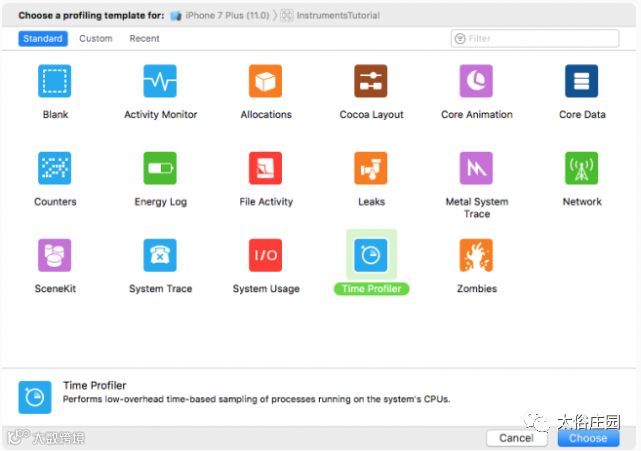This screenshot has width=641, height=451.
Task: Click the "Energy Log" label
Action: point(161,202)
